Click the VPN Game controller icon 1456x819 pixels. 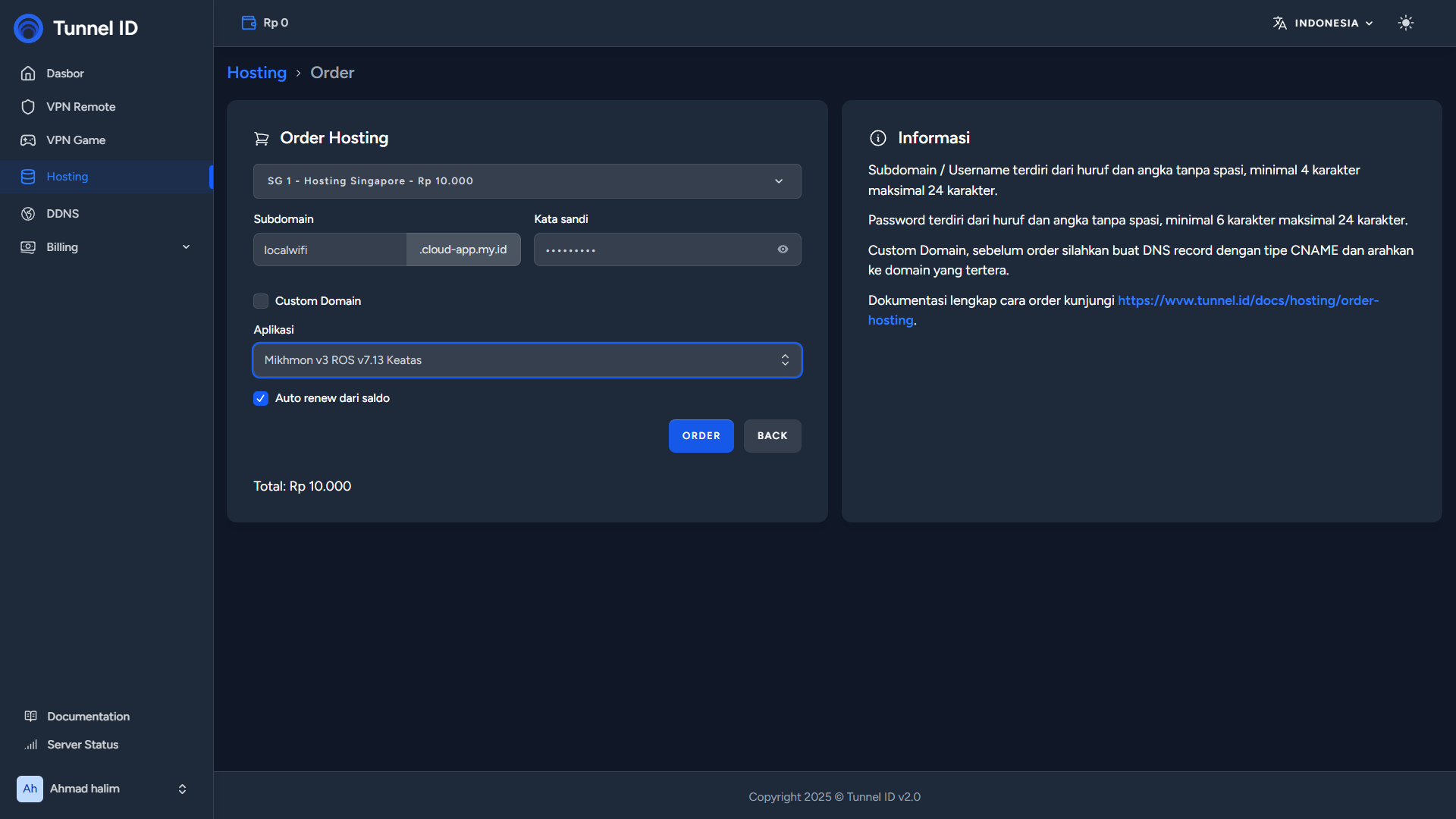28,140
